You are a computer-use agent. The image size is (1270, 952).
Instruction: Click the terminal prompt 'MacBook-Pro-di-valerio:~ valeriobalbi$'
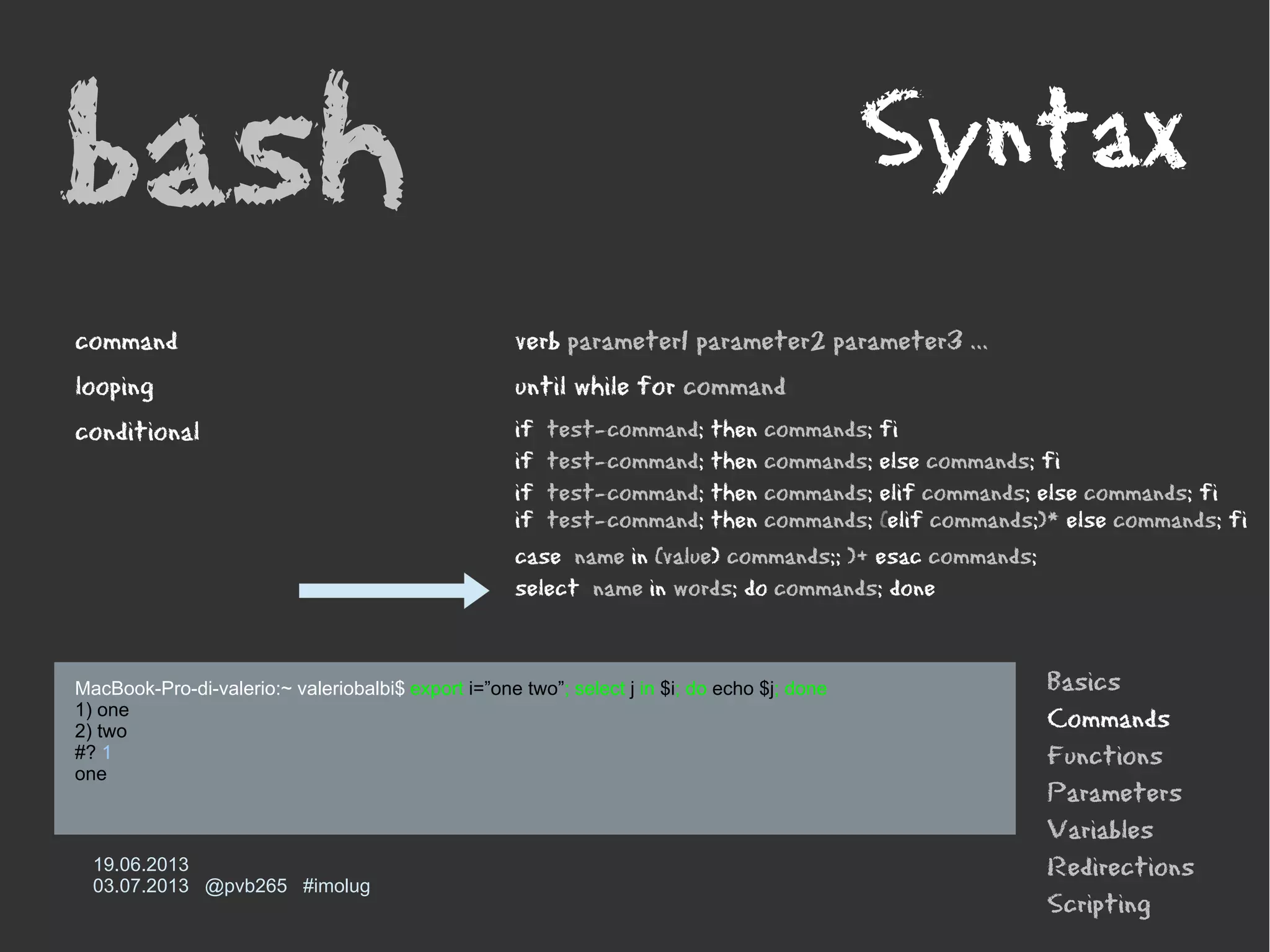click(x=239, y=688)
